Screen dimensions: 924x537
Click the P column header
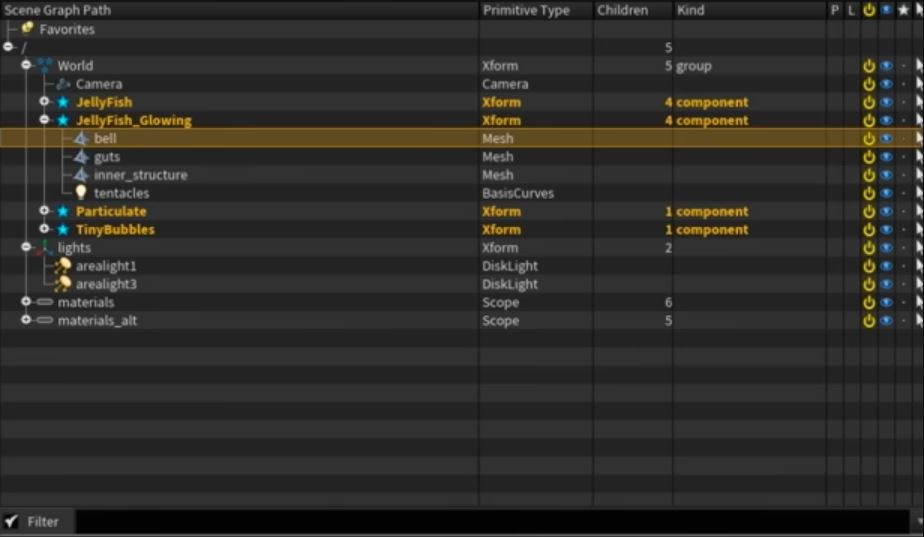tap(834, 10)
